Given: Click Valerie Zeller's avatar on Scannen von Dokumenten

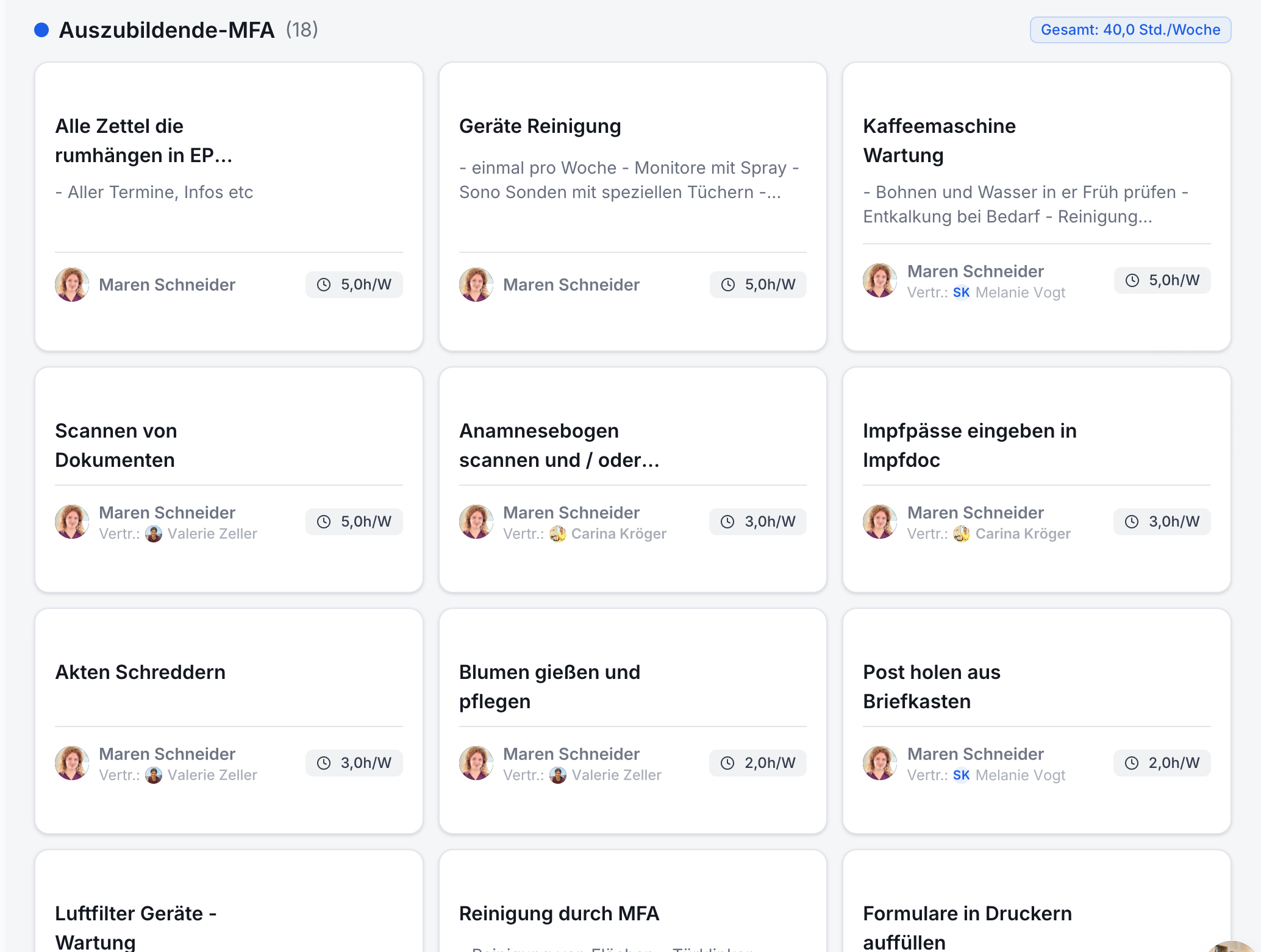Looking at the screenshot, I should pyautogui.click(x=154, y=534).
